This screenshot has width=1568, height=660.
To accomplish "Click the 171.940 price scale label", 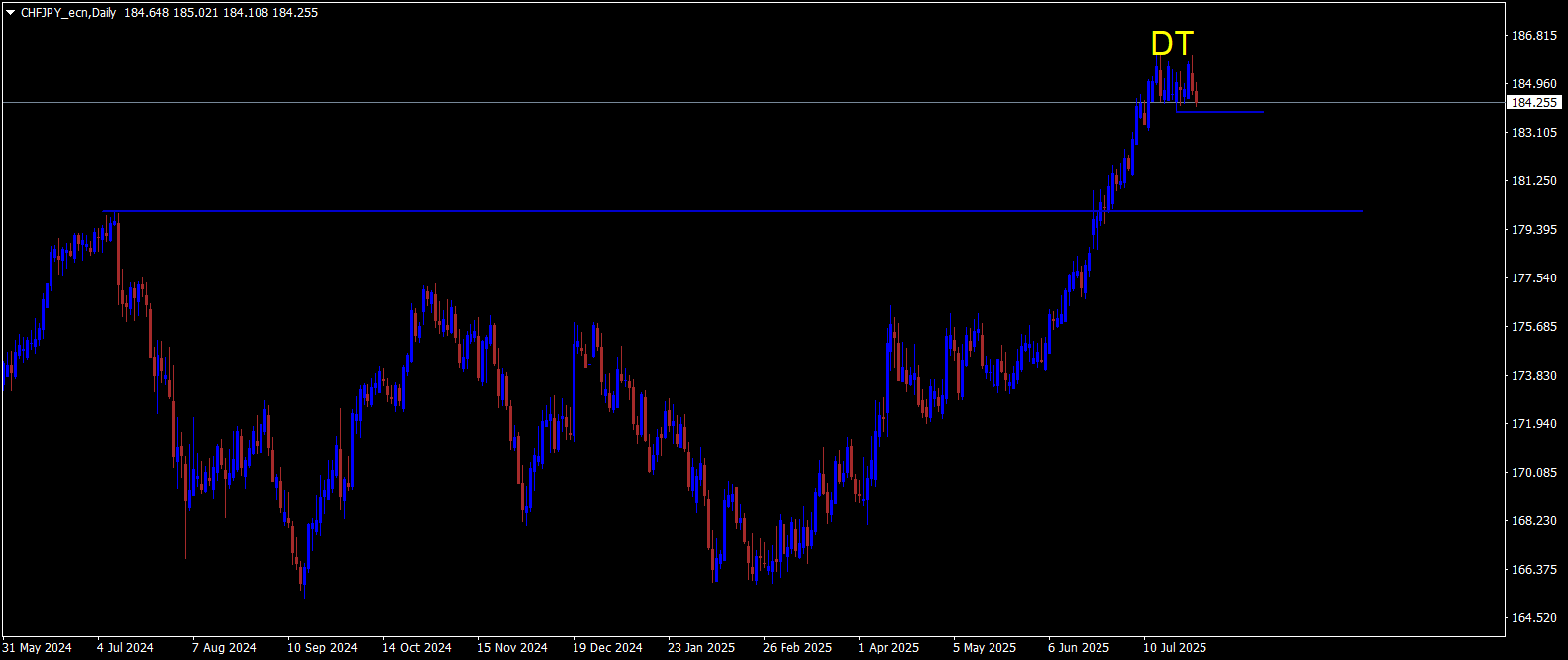I will [x=1534, y=424].
